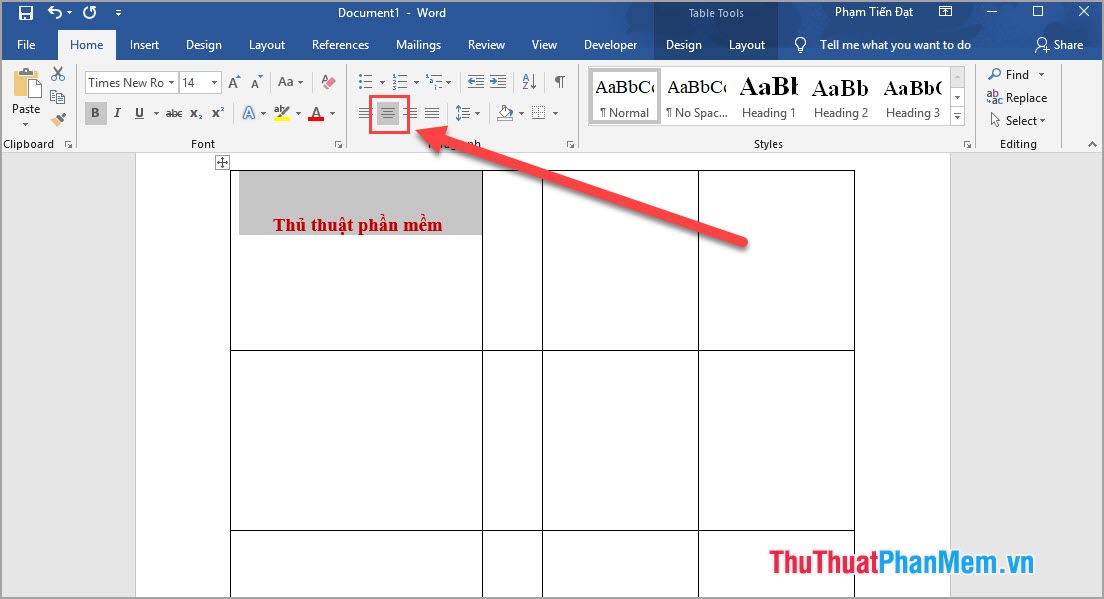Click the Repeat action icon

pos(89,12)
